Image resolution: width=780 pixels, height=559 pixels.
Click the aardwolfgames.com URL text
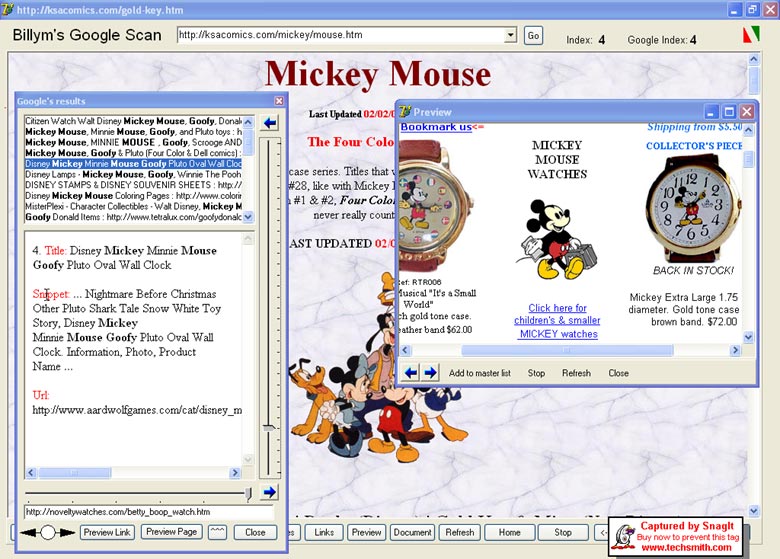click(x=137, y=410)
